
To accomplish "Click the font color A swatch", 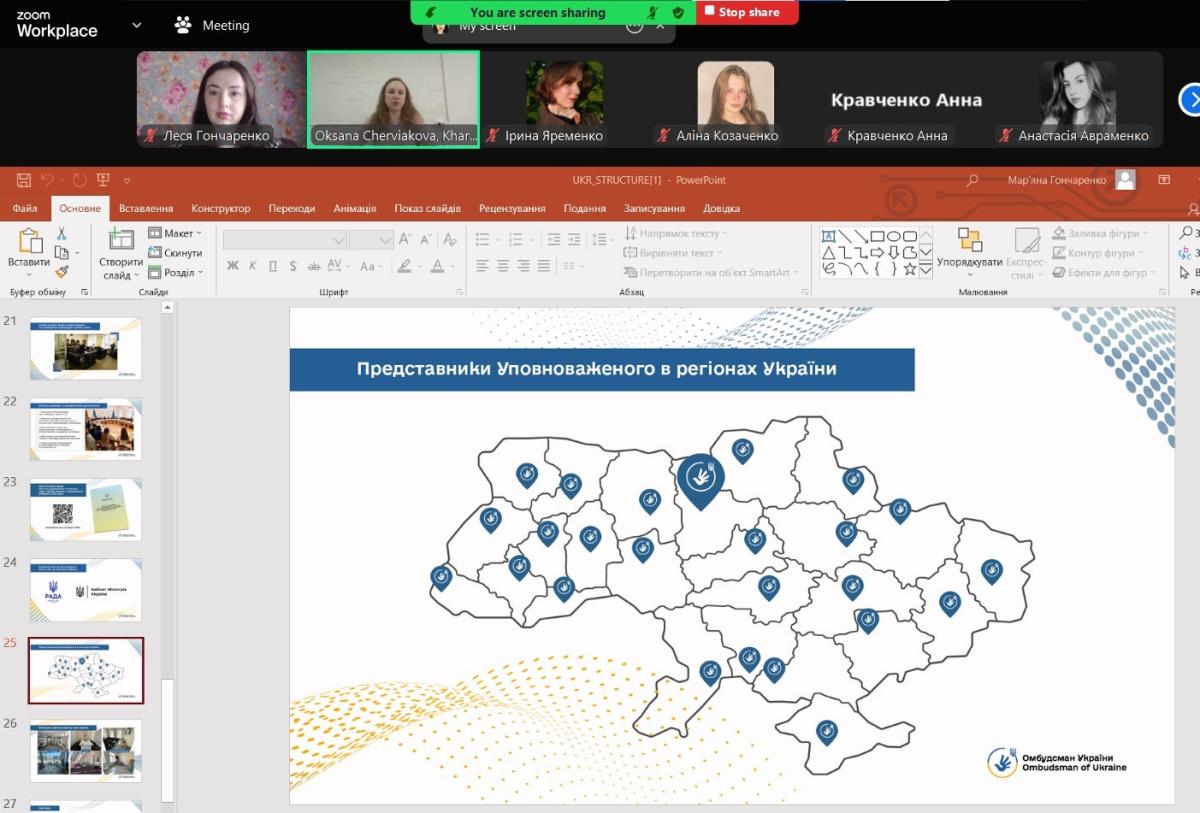I will pyautogui.click(x=437, y=266).
